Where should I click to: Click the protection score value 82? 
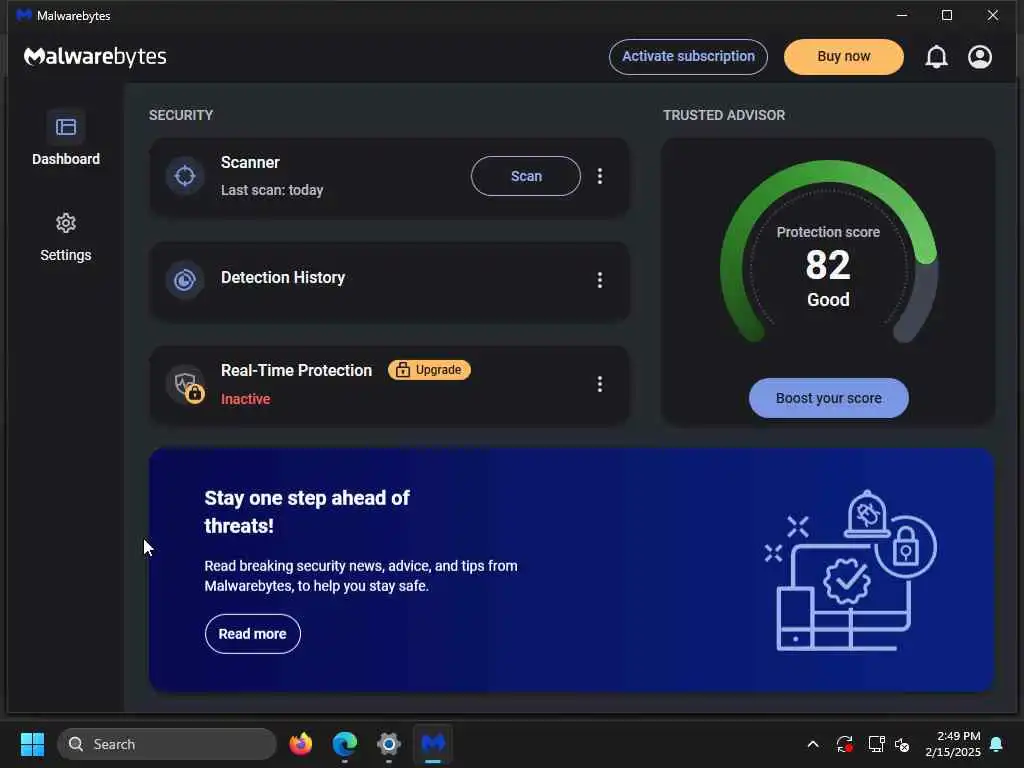(828, 264)
